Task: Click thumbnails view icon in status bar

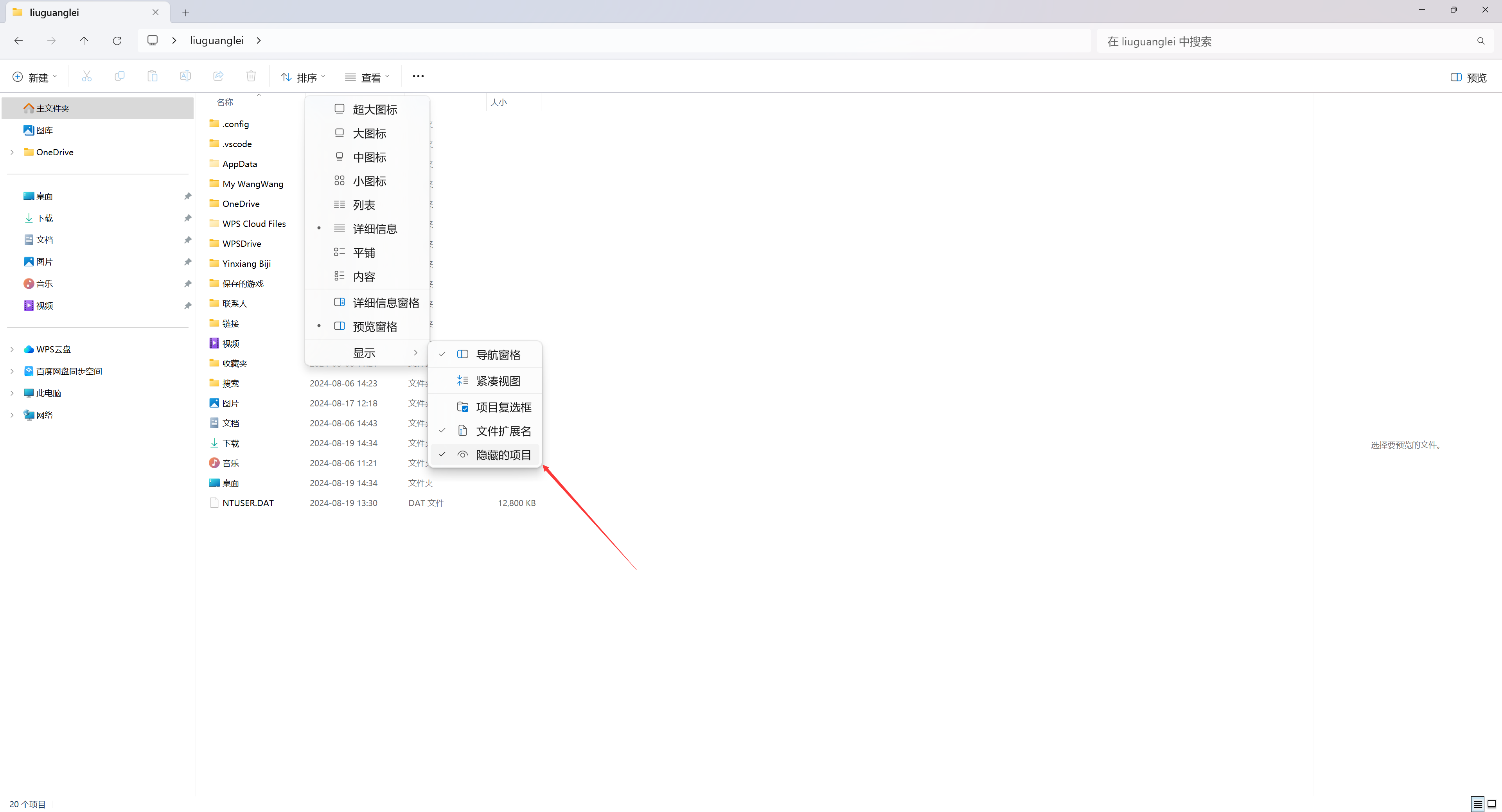Action: point(1491,804)
